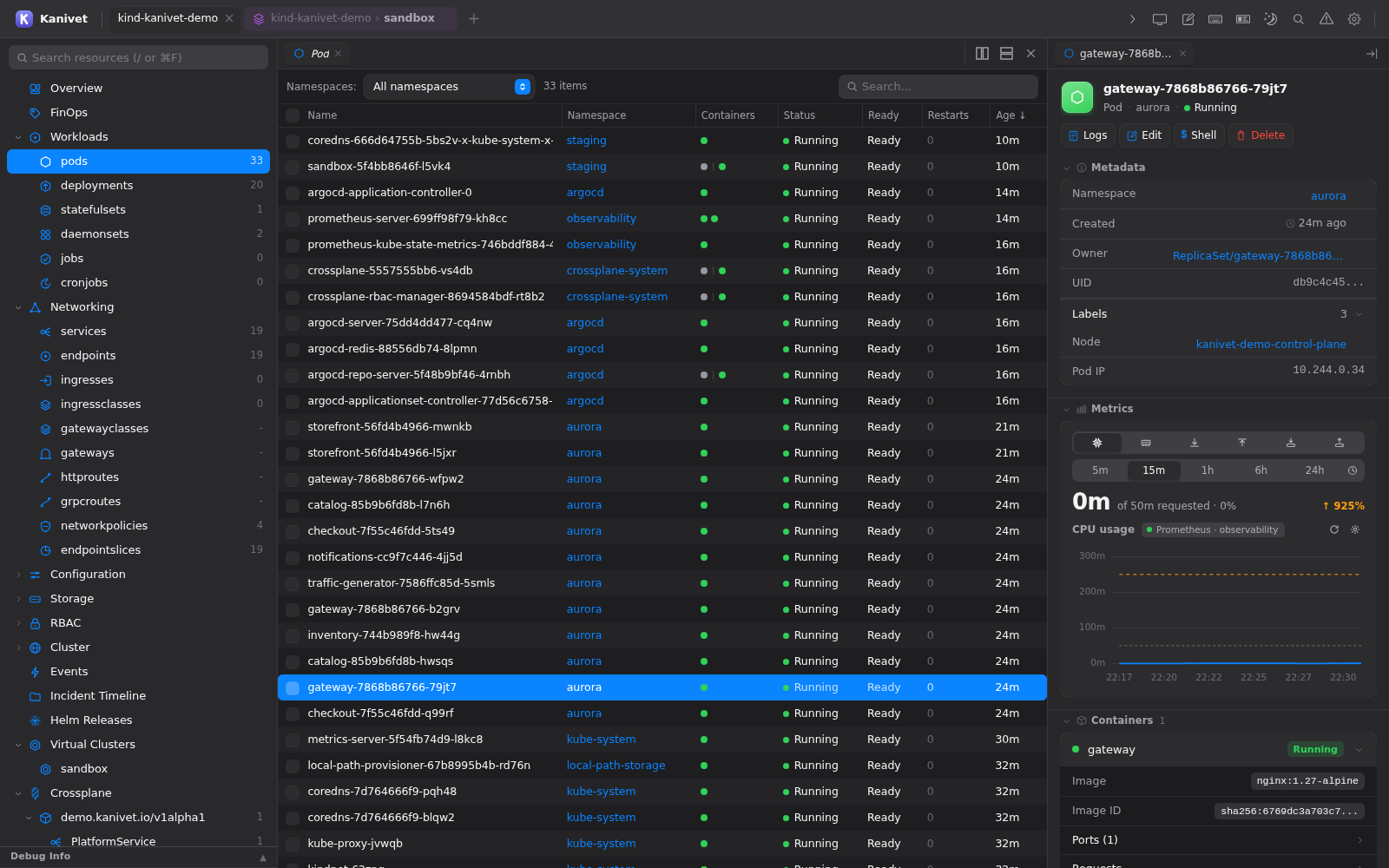Select the memory metric icon in Metrics
The image size is (1389, 868).
point(1146,443)
